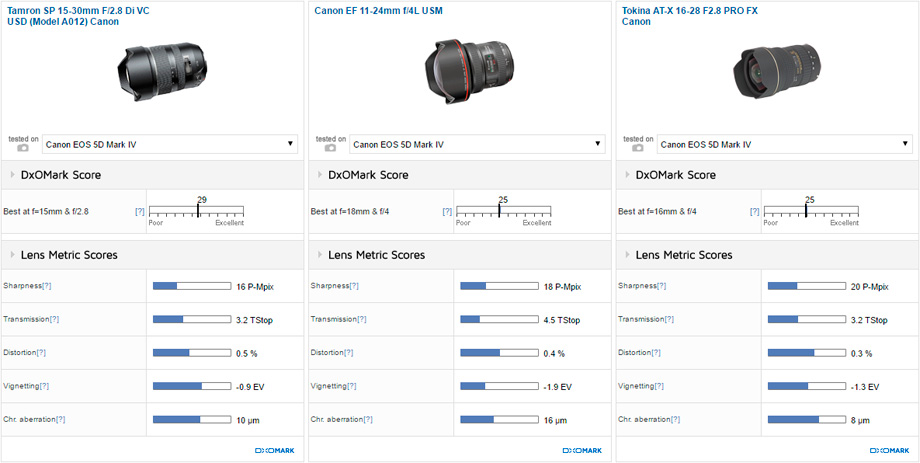This screenshot has height=463, width=920.
Task: Click the text 'Best at f=16mm & f/4'
Action: click(x=657, y=212)
